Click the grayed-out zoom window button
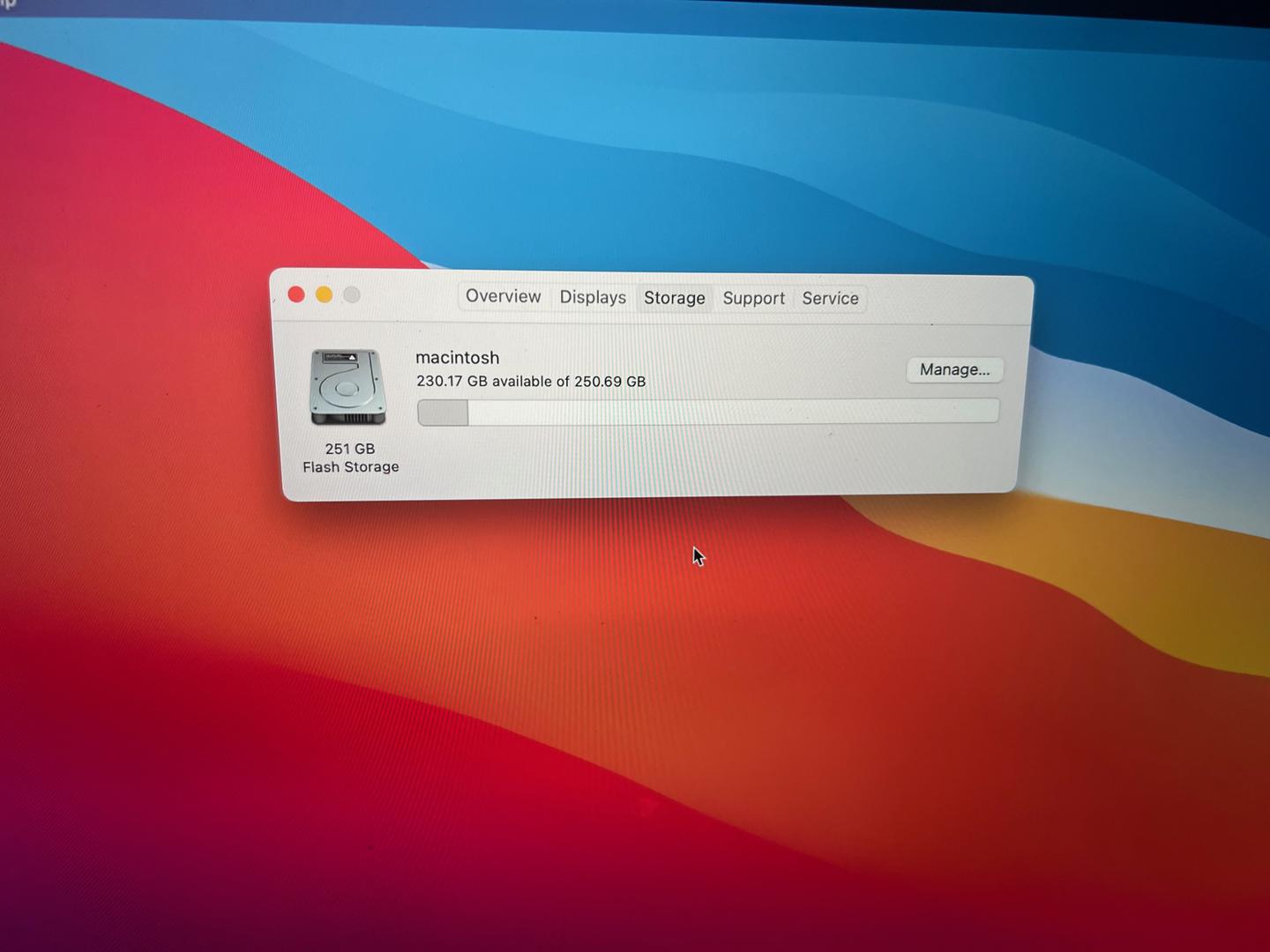1270x952 pixels. click(352, 295)
